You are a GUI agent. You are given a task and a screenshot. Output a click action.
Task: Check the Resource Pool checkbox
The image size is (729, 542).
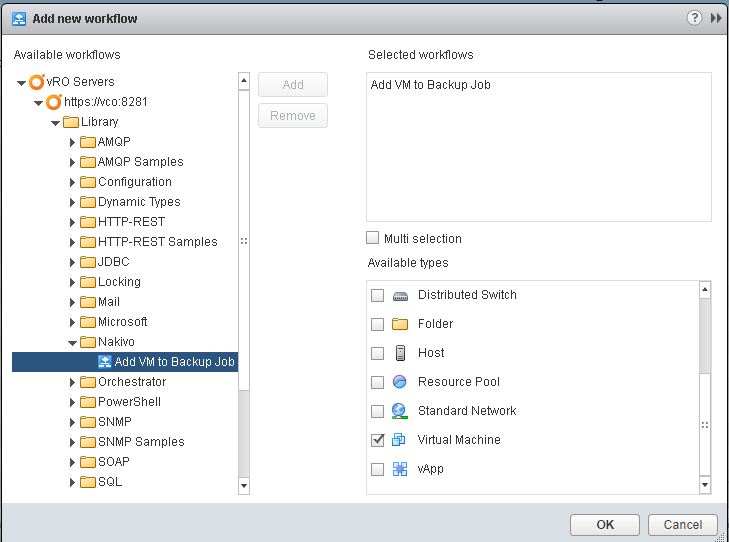tap(378, 382)
